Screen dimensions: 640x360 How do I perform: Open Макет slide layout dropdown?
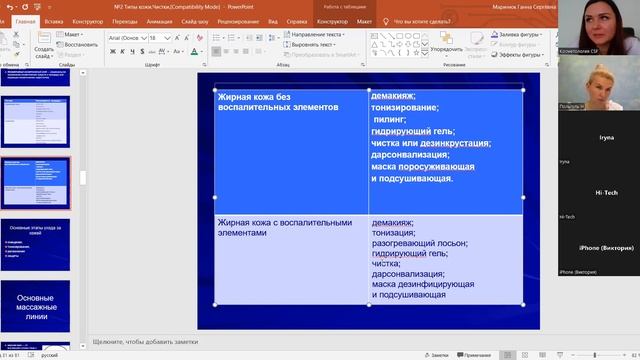70,34
